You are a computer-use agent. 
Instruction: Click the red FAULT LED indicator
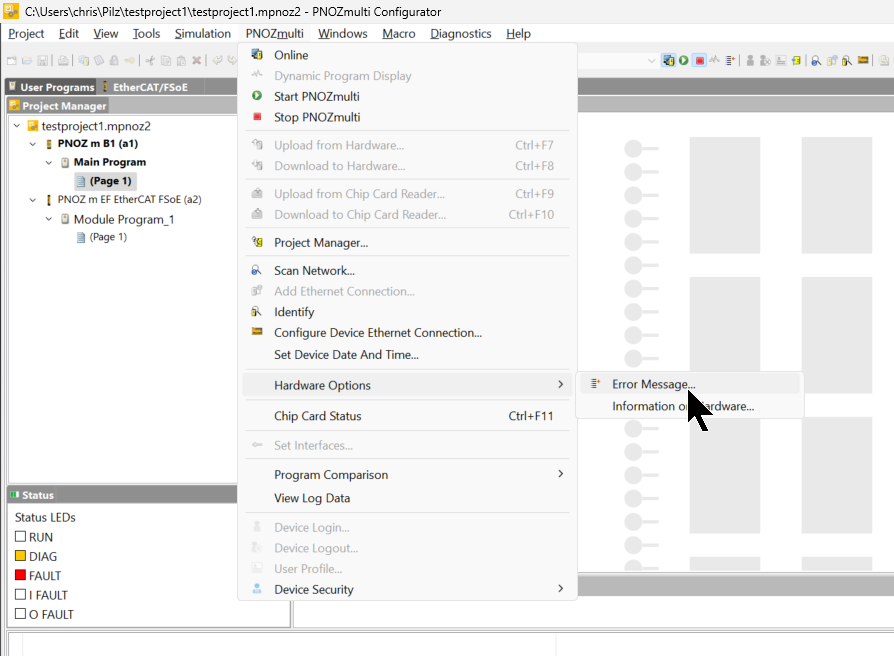pyautogui.click(x=21, y=575)
